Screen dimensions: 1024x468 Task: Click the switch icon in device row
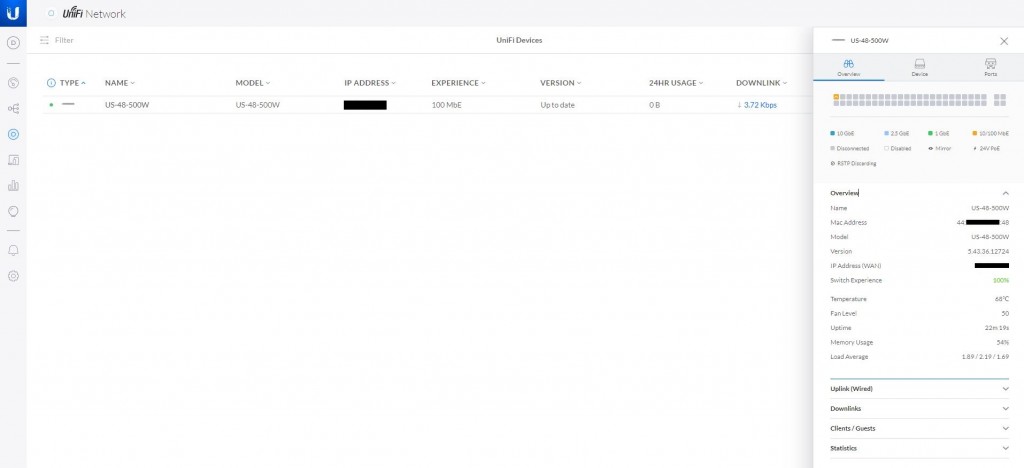(x=68, y=104)
